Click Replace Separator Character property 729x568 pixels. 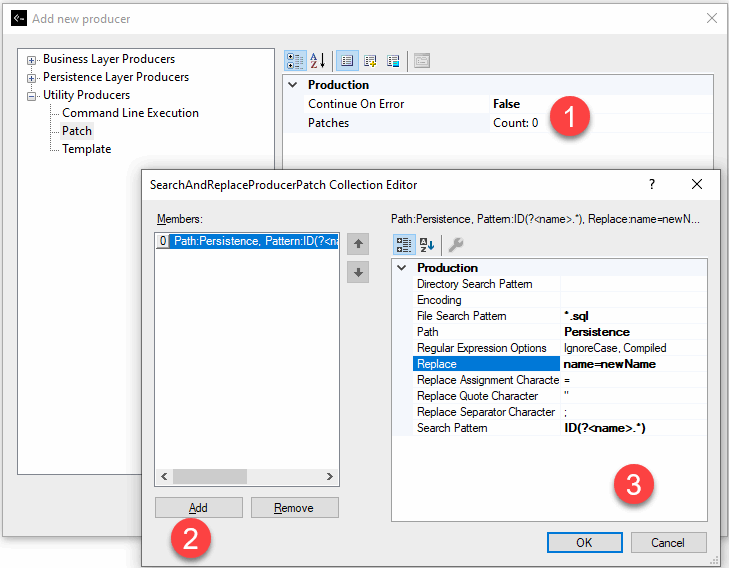[486, 412]
